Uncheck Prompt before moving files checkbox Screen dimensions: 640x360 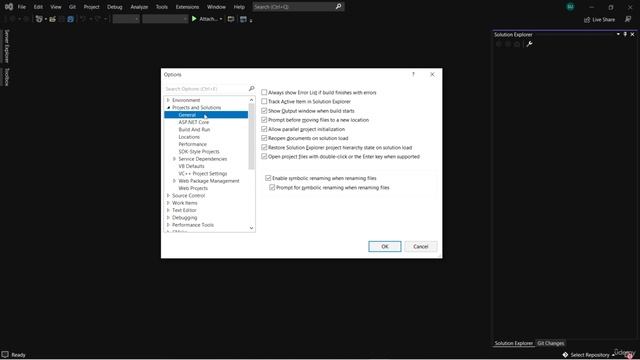(x=264, y=120)
